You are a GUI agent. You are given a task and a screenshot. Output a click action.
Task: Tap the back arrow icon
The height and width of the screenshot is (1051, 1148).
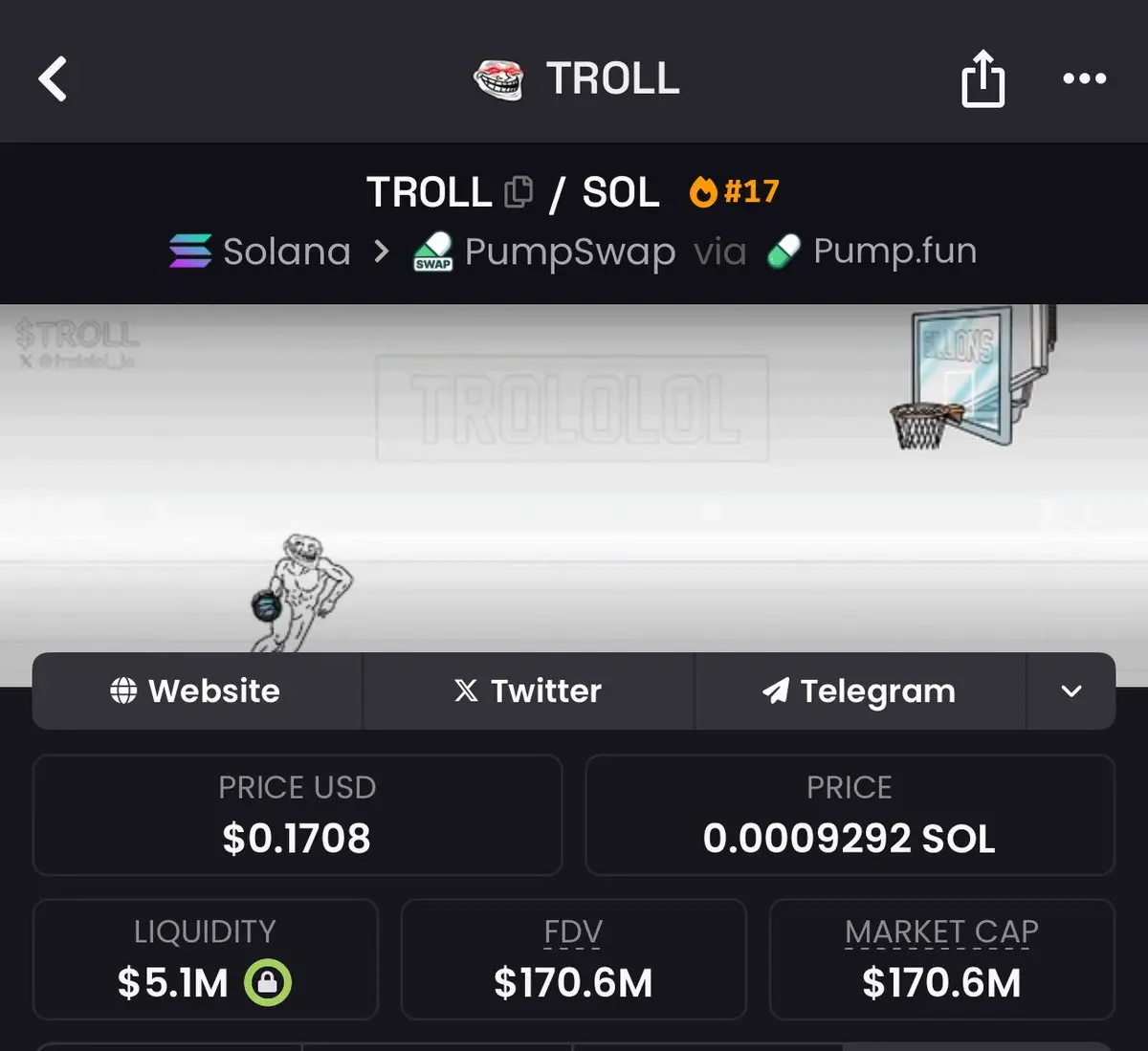[x=54, y=78]
